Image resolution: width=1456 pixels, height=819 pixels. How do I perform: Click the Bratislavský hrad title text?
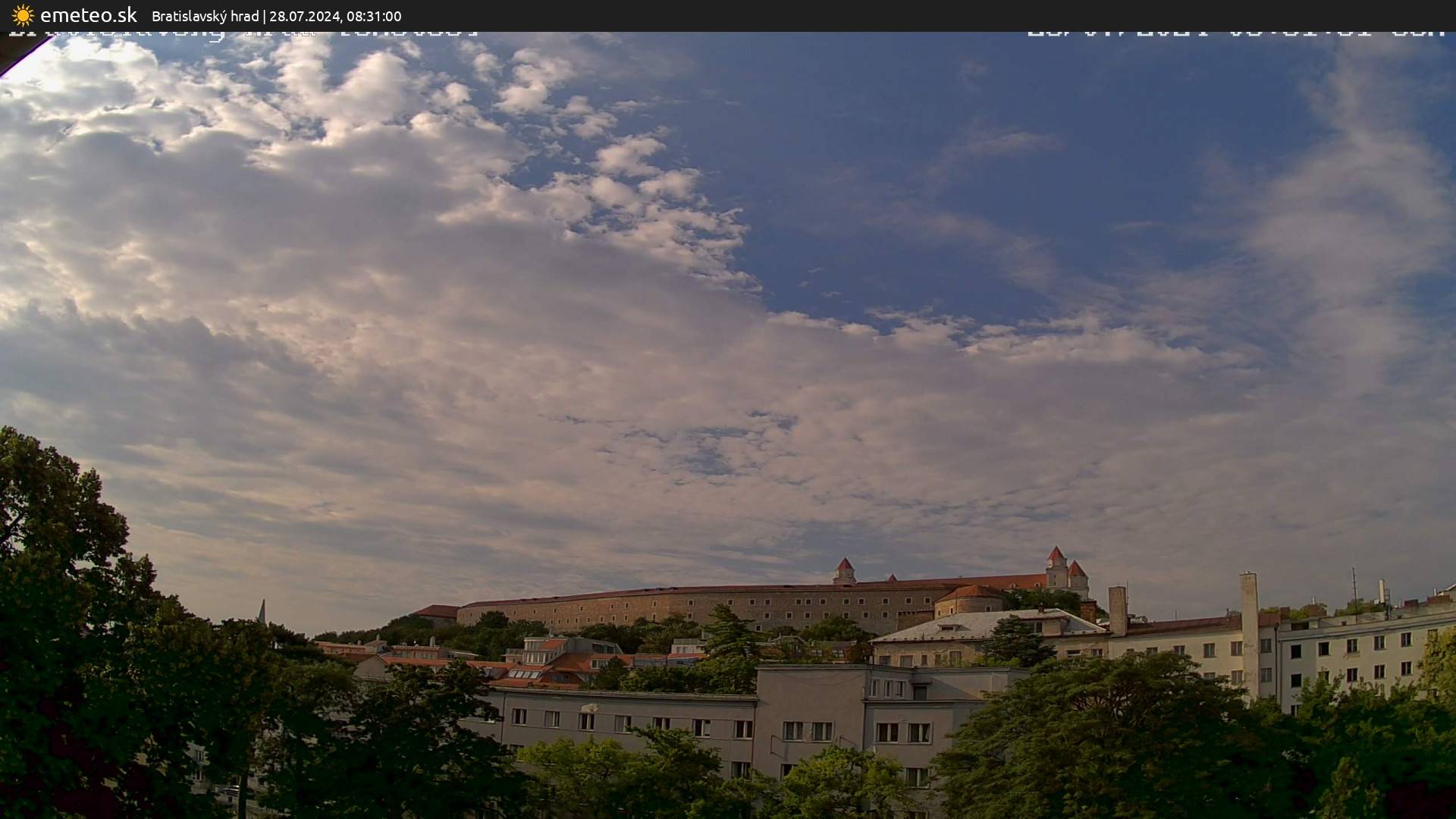205,16
